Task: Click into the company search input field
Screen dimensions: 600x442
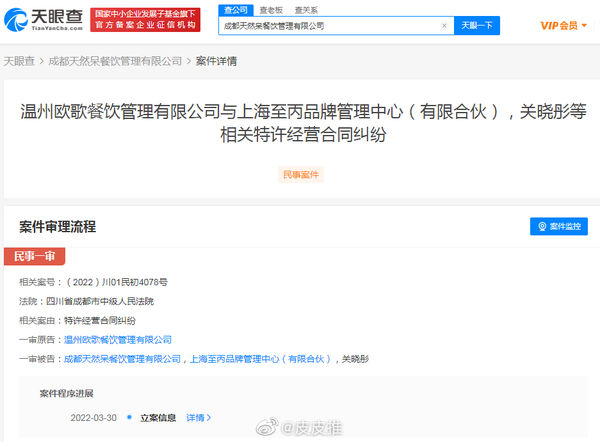Action: pos(330,26)
